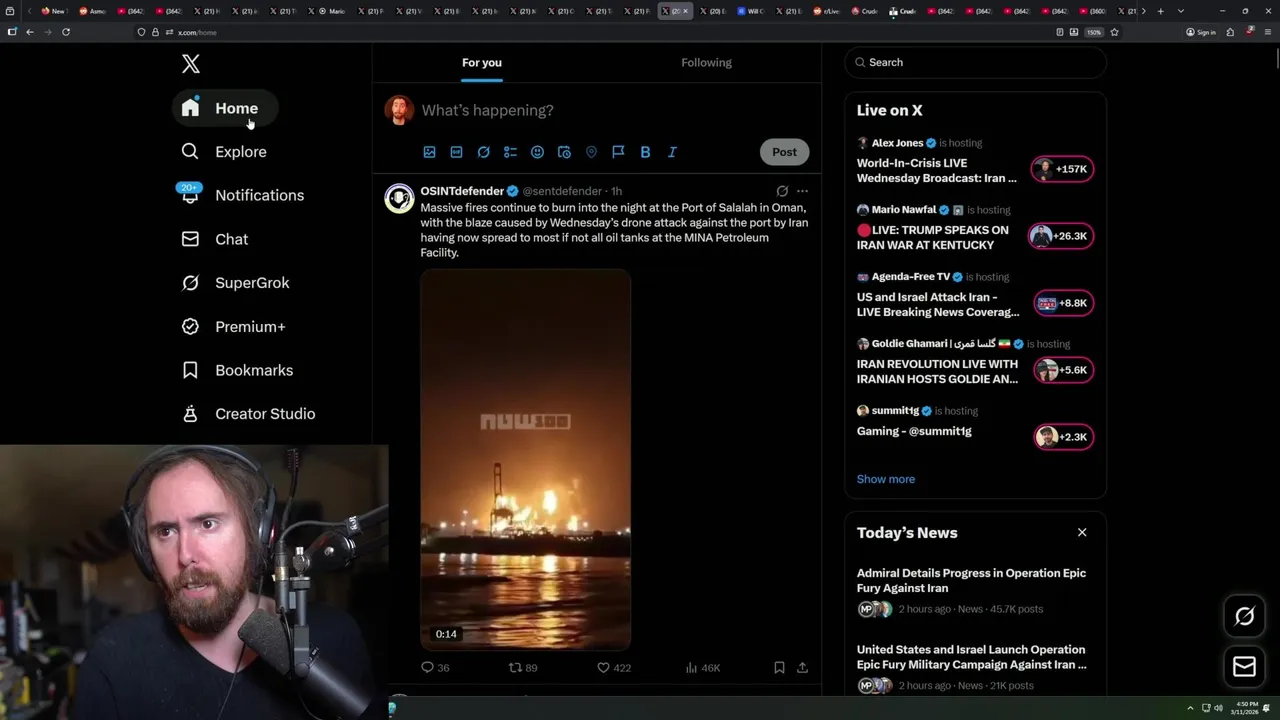Reload the page with refresh icon
The width and height of the screenshot is (1280, 720).
(x=66, y=32)
